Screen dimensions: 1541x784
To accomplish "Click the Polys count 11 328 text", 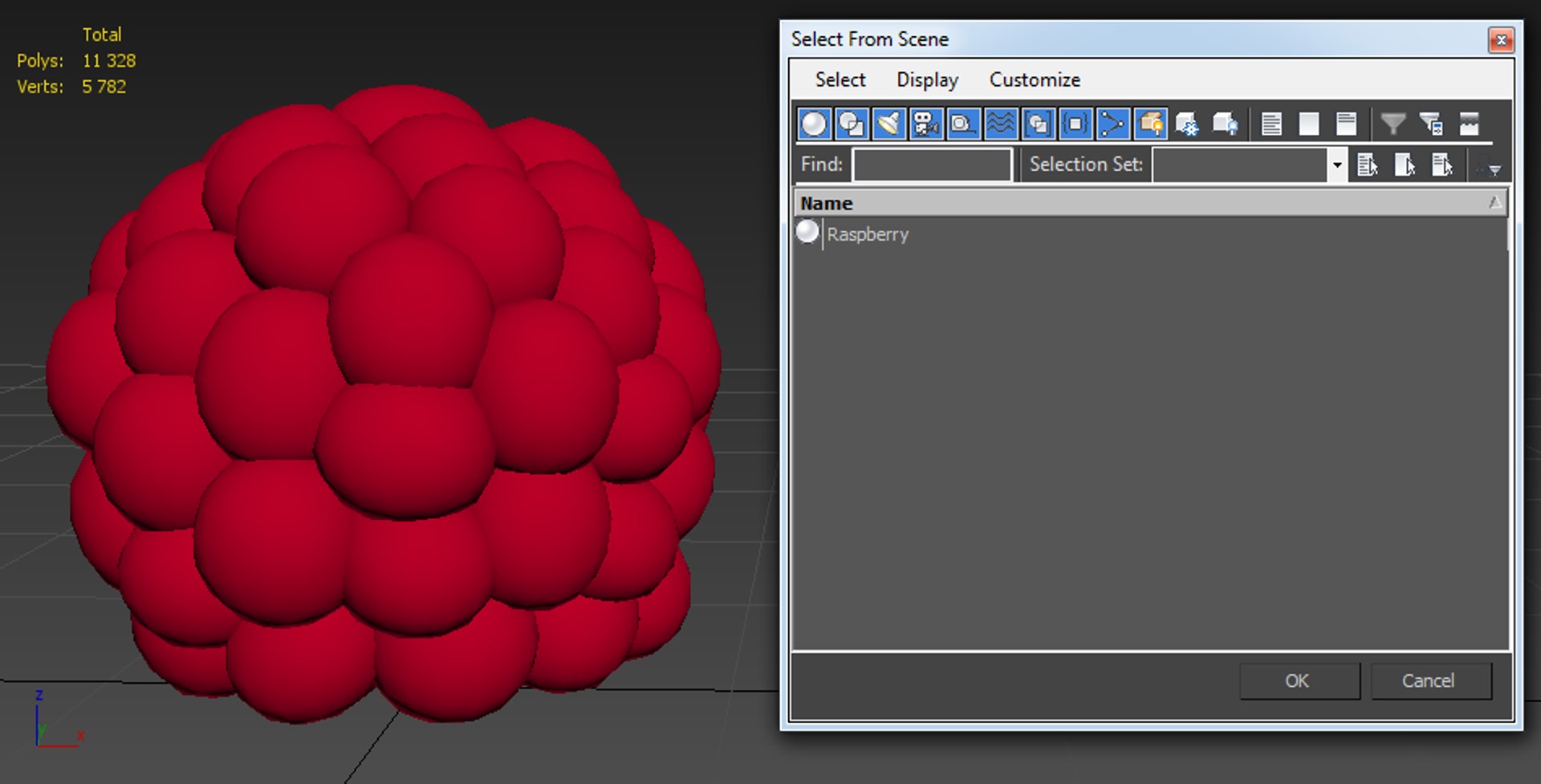I will tap(109, 61).
